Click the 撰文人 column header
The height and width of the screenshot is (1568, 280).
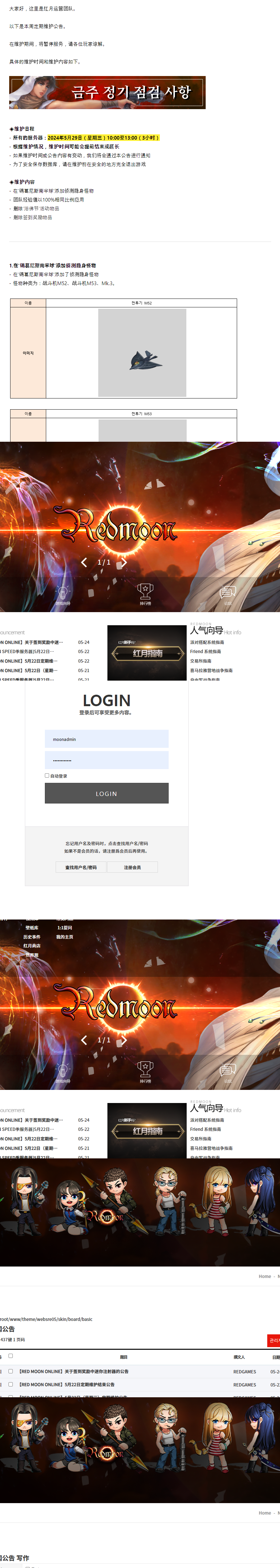click(x=239, y=1357)
